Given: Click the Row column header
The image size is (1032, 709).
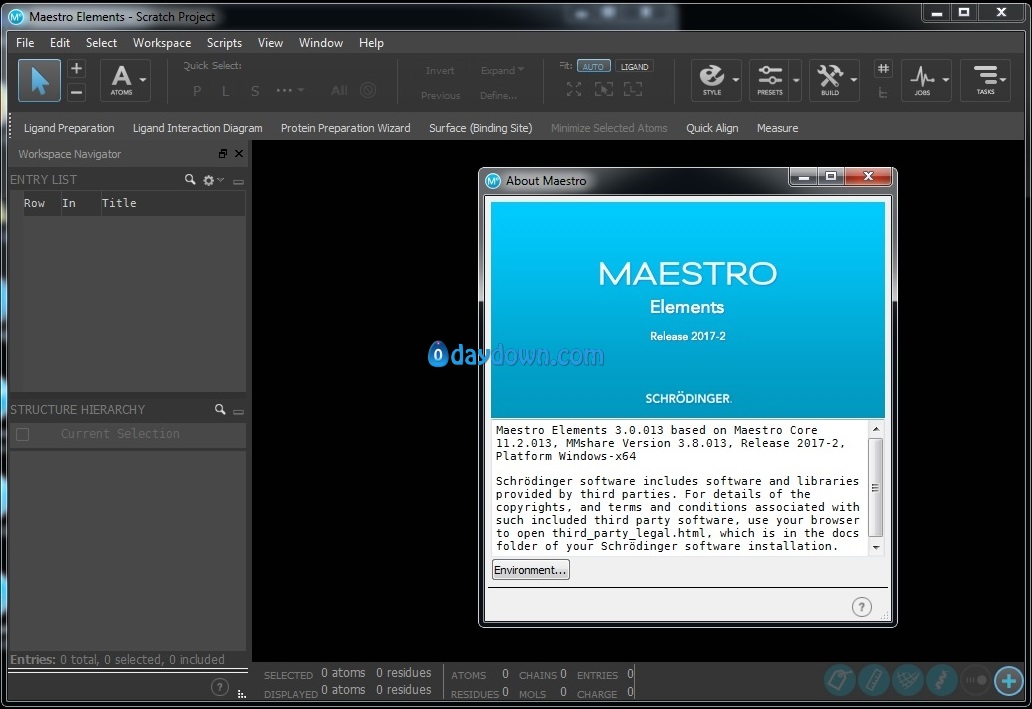Looking at the screenshot, I should pos(41,203).
